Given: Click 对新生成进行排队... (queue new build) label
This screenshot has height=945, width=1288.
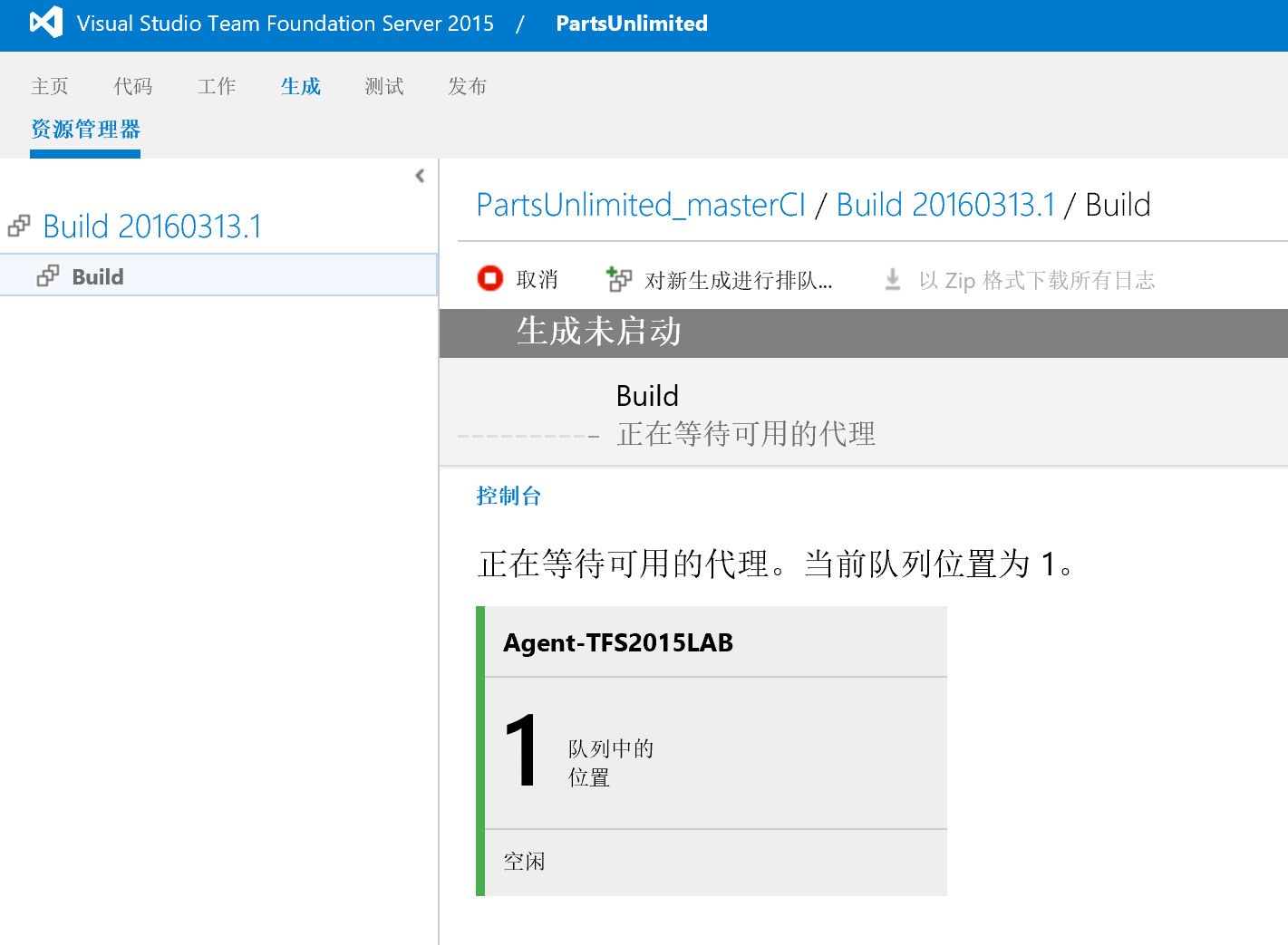Looking at the screenshot, I should 739,280.
